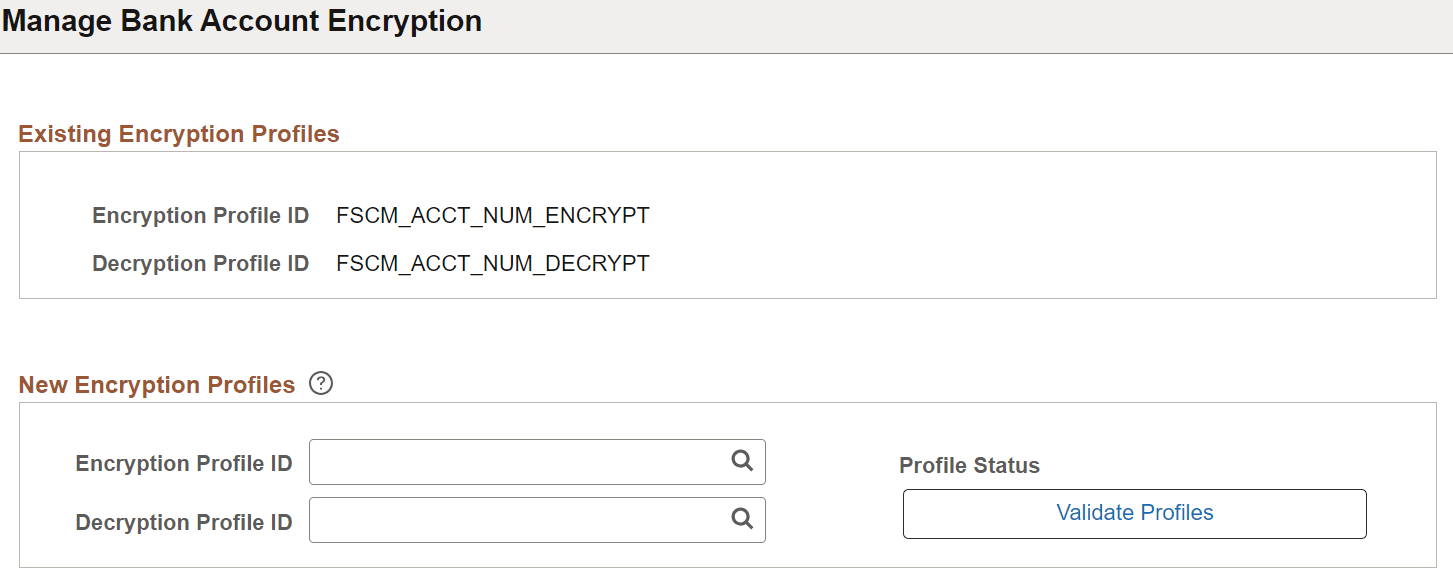The width and height of the screenshot is (1453, 579).
Task: Click the Existing Encryption Profiles section heading
Action: coord(178,133)
